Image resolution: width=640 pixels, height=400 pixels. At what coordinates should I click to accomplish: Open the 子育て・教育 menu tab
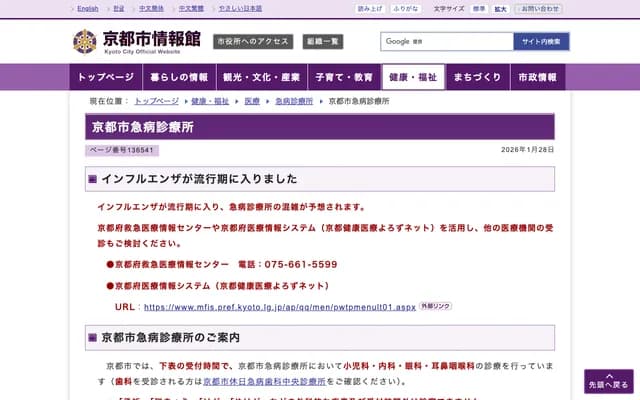click(343, 77)
